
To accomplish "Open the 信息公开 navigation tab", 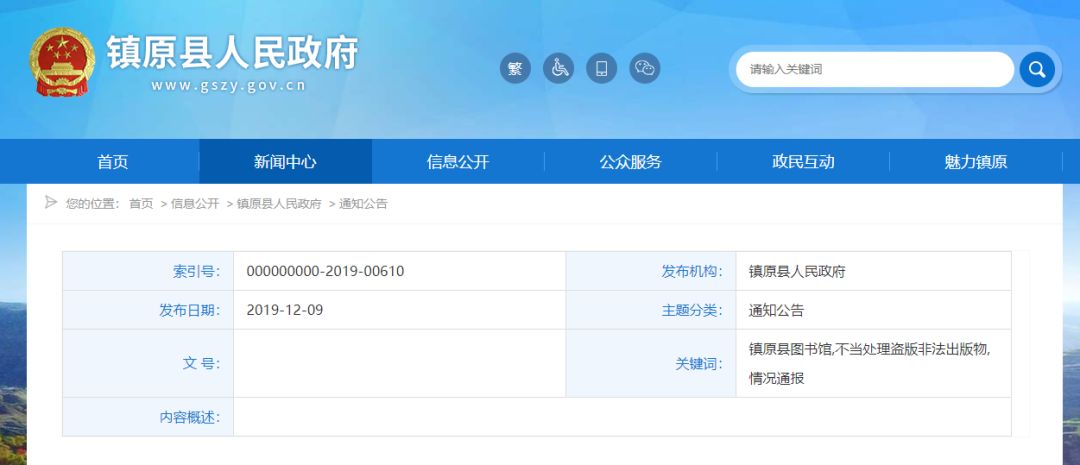I will (x=458, y=162).
